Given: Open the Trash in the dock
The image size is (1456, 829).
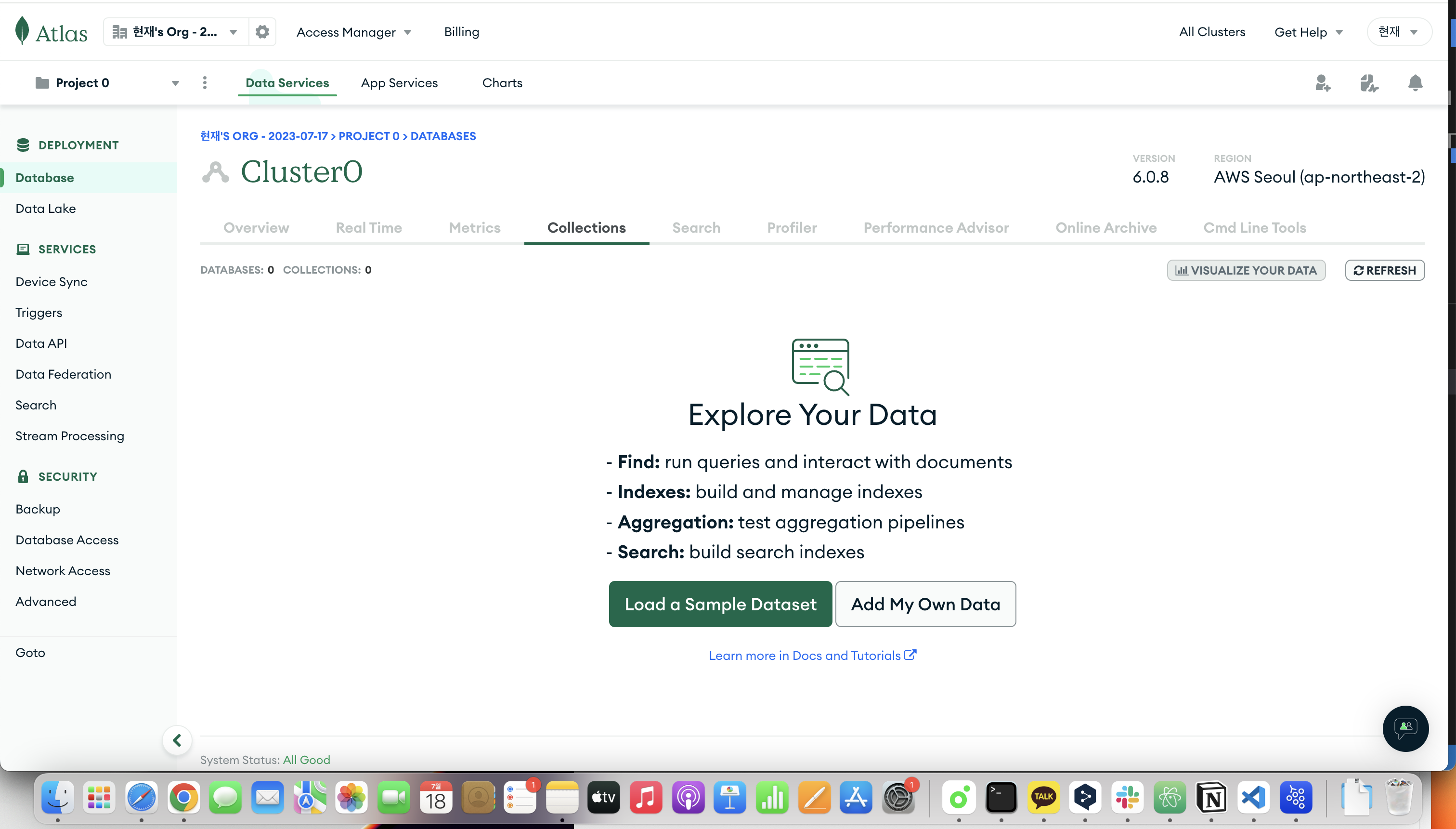Looking at the screenshot, I should pyautogui.click(x=1399, y=797).
